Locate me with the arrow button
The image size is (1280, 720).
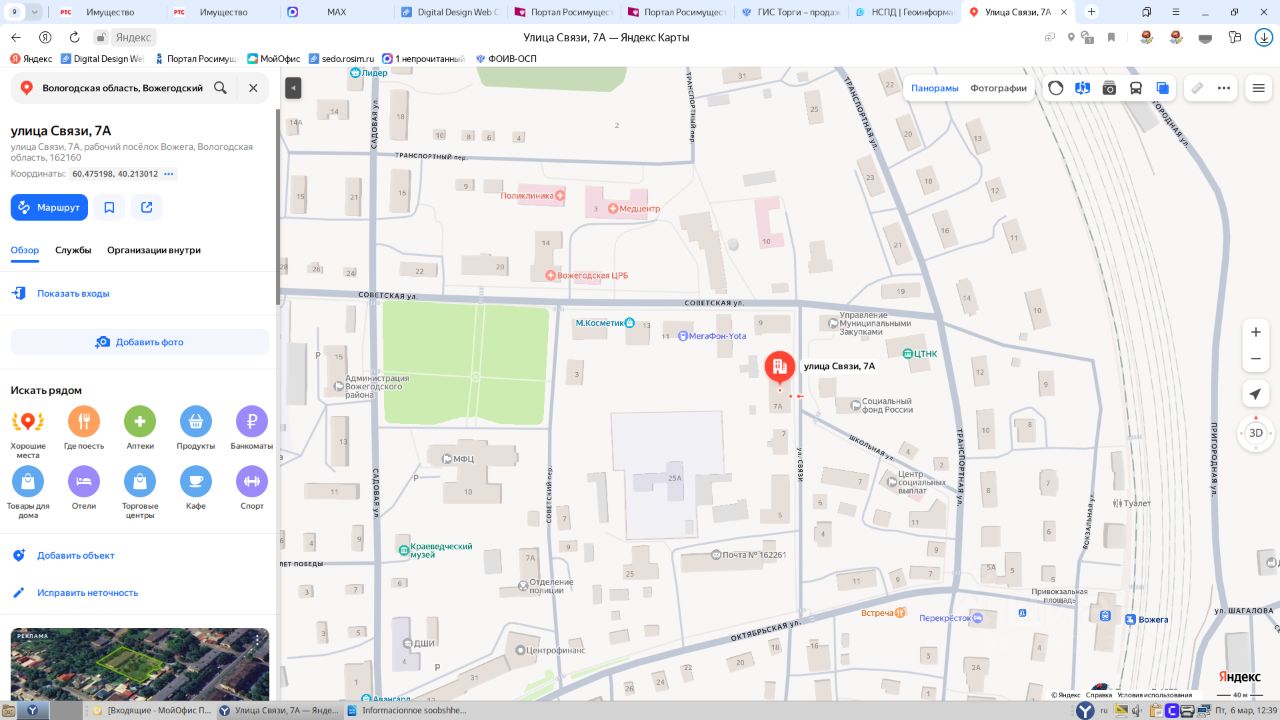pos(1256,394)
